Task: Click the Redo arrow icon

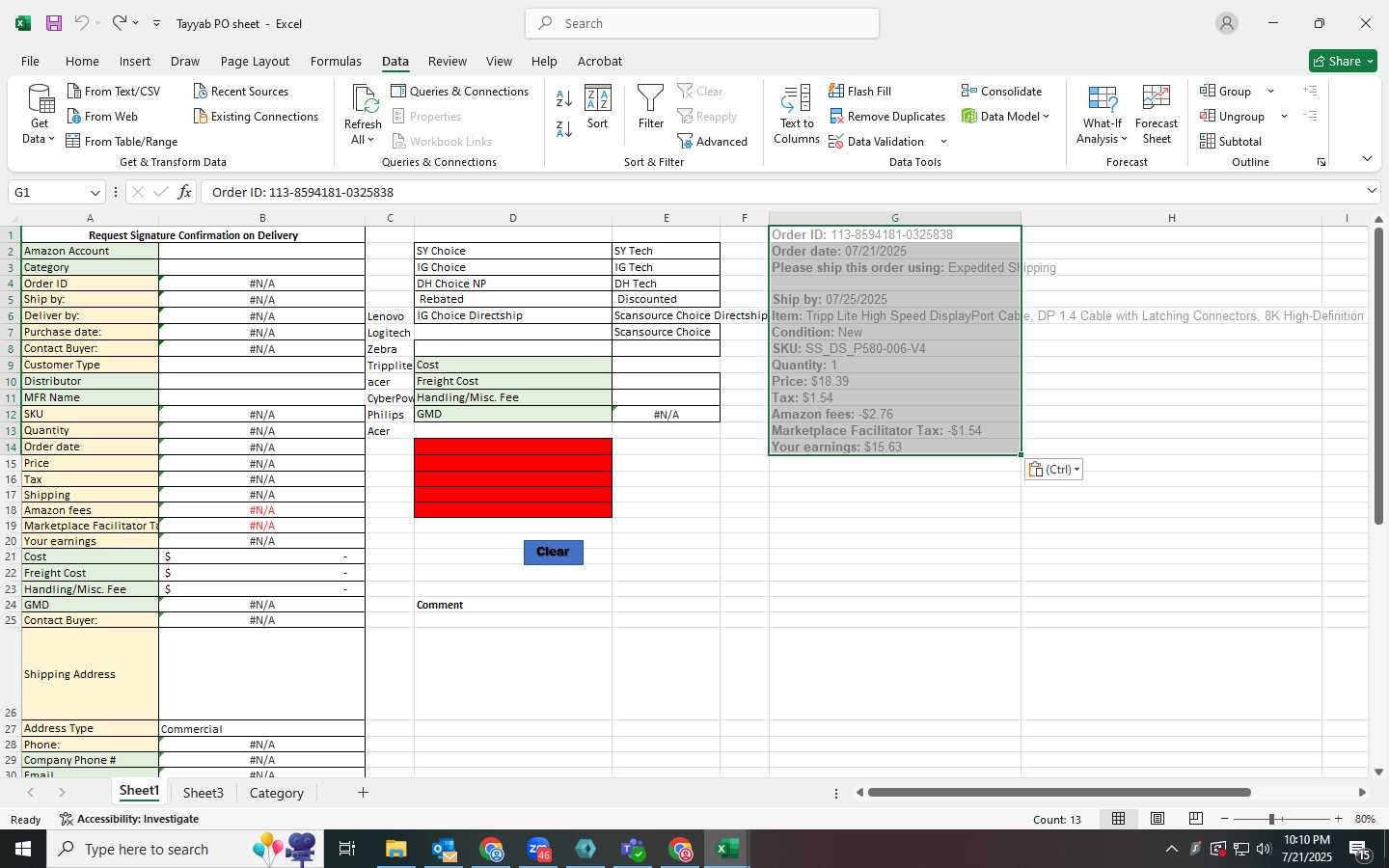Action: (119, 22)
